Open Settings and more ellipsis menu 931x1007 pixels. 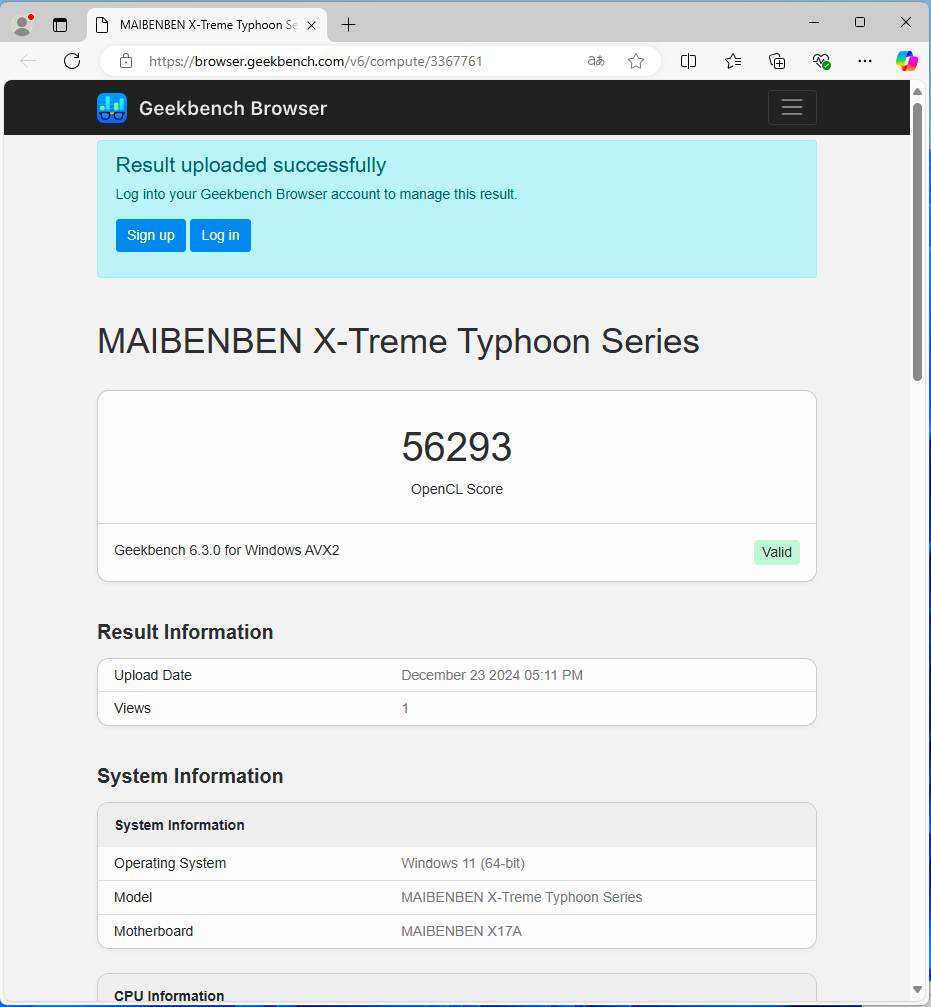tap(865, 61)
